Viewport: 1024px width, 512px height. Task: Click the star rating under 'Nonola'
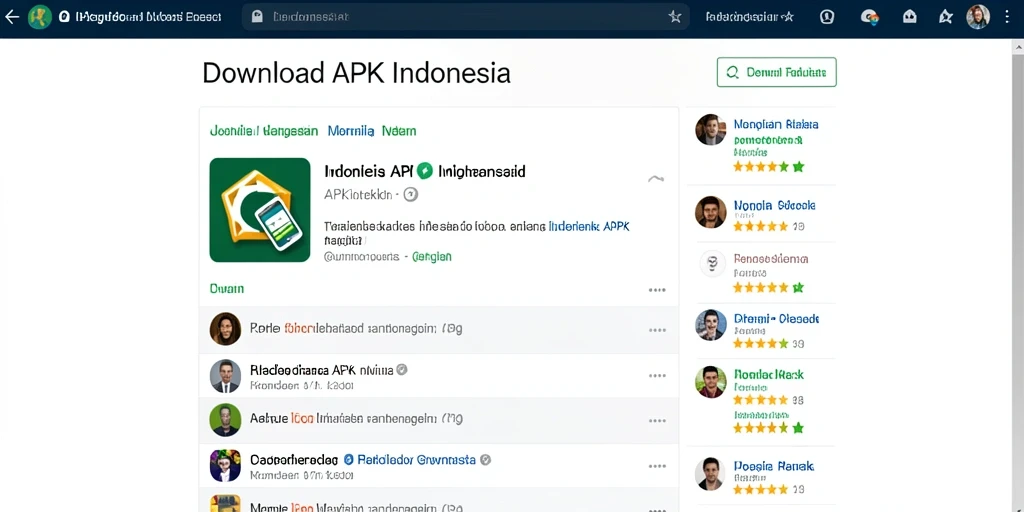pos(761,227)
